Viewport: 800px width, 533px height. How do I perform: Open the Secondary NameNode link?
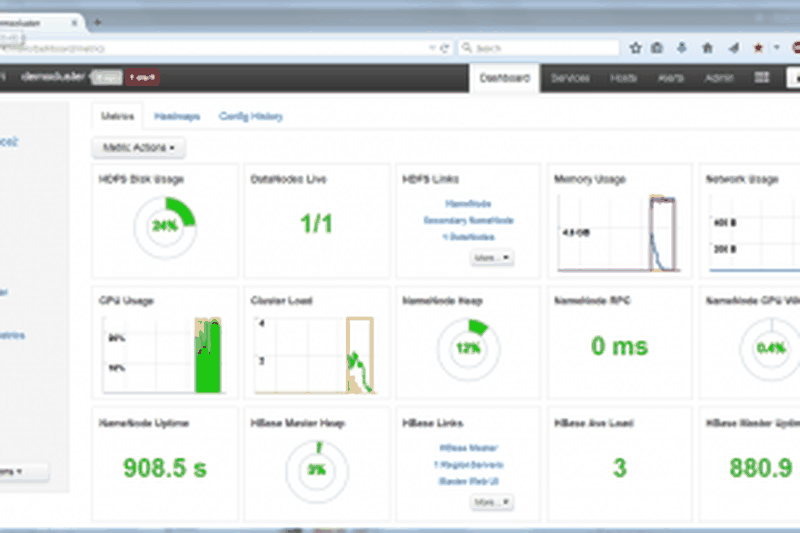[468, 220]
